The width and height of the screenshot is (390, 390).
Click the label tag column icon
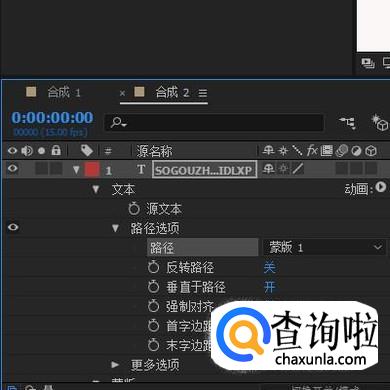click(x=87, y=151)
